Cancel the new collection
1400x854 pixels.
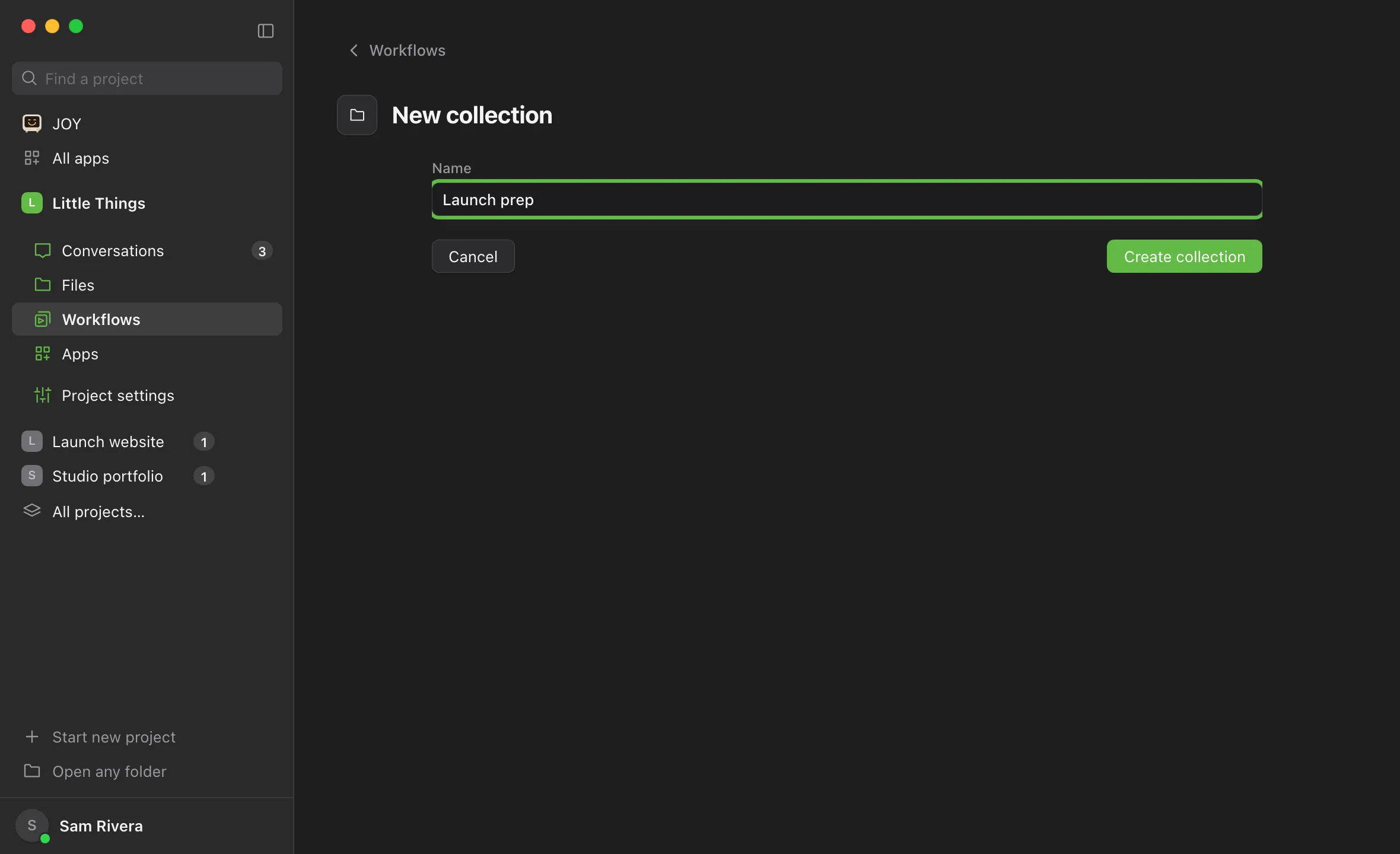pyautogui.click(x=473, y=256)
